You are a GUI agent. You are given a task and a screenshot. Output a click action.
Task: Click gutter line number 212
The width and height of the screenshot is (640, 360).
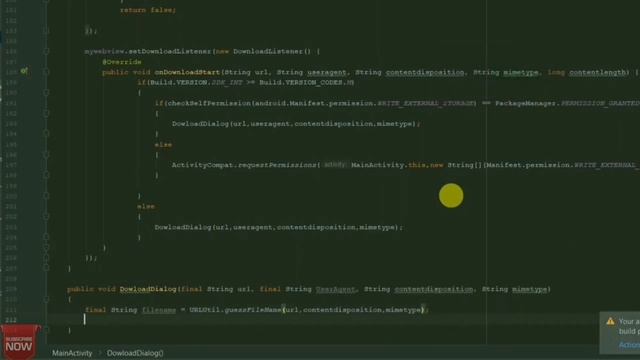point(11,320)
